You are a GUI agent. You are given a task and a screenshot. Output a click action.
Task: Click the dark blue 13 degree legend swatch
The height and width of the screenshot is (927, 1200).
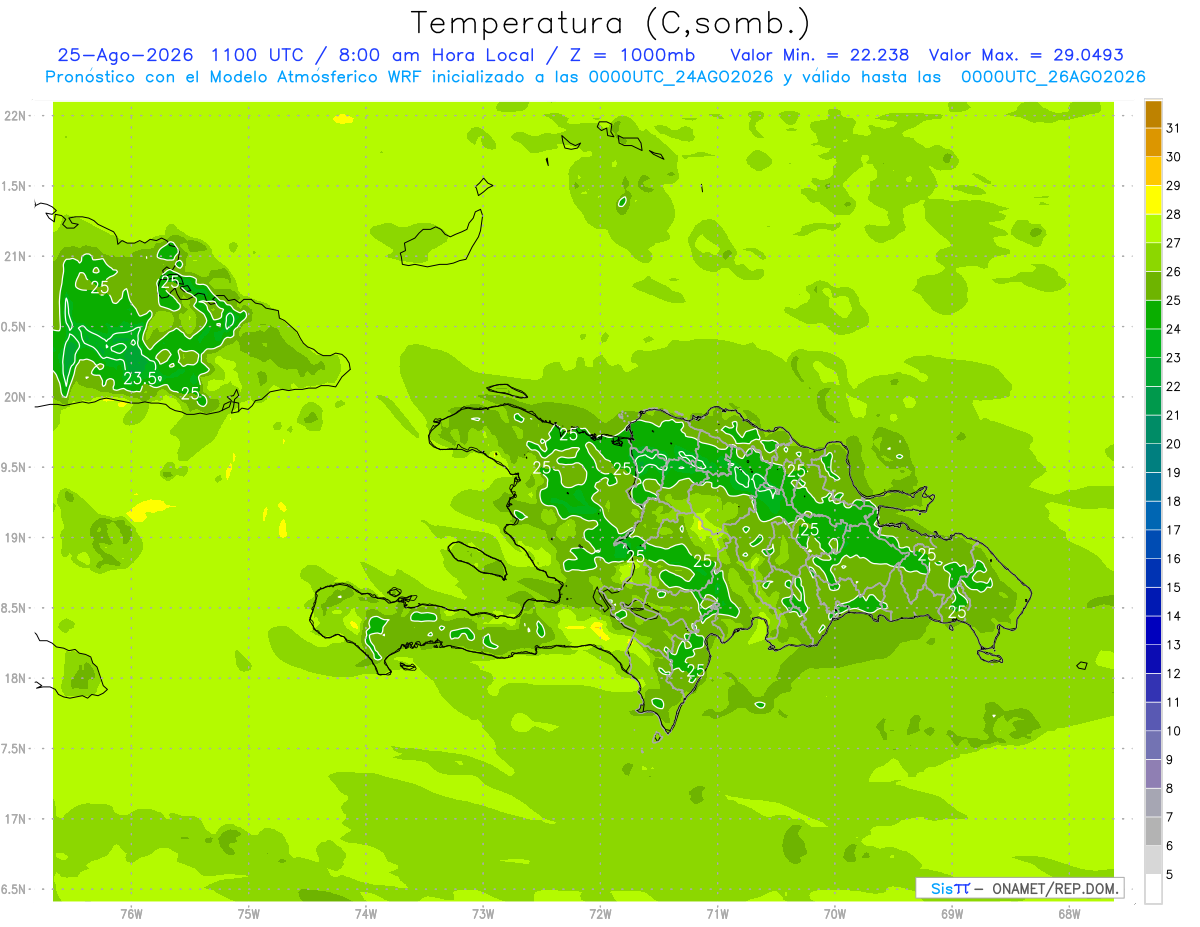(1153, 631)
